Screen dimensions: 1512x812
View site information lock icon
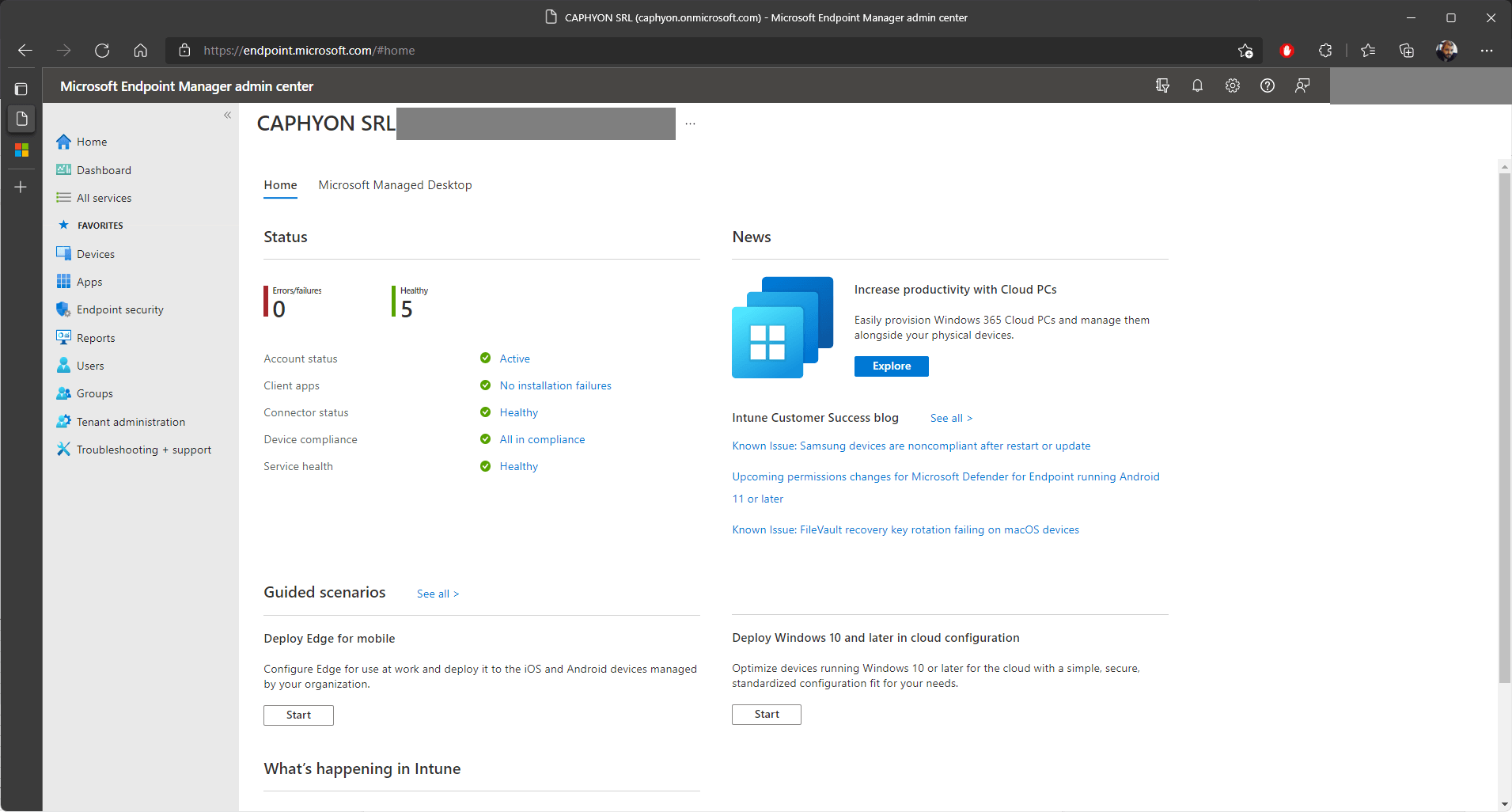pos(184,51)
